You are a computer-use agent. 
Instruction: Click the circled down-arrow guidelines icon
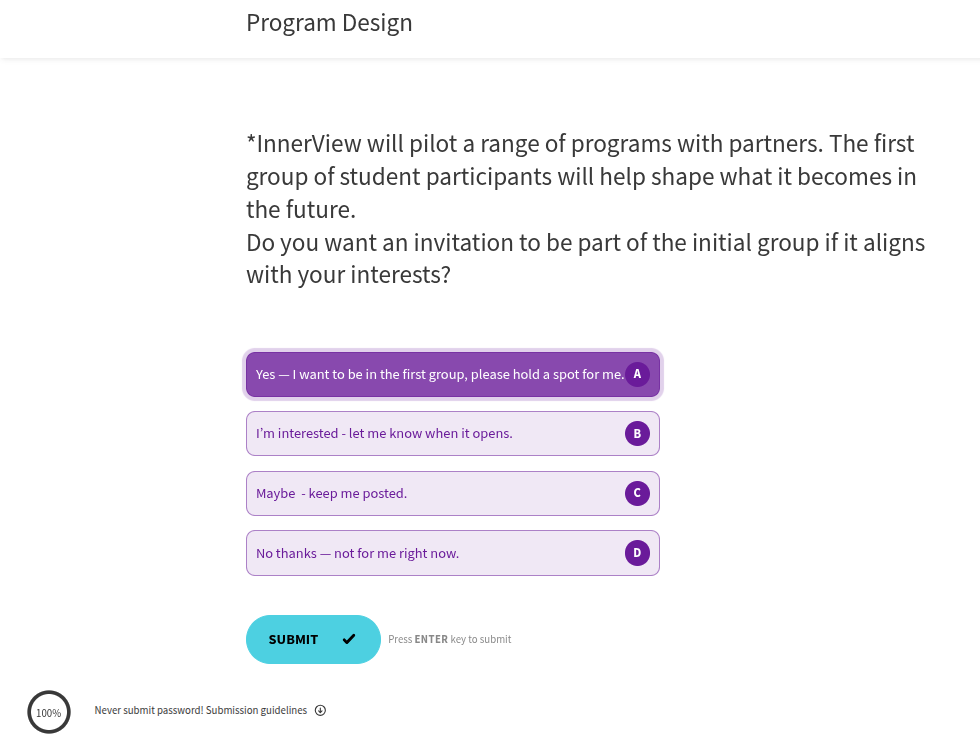(320, 711)
